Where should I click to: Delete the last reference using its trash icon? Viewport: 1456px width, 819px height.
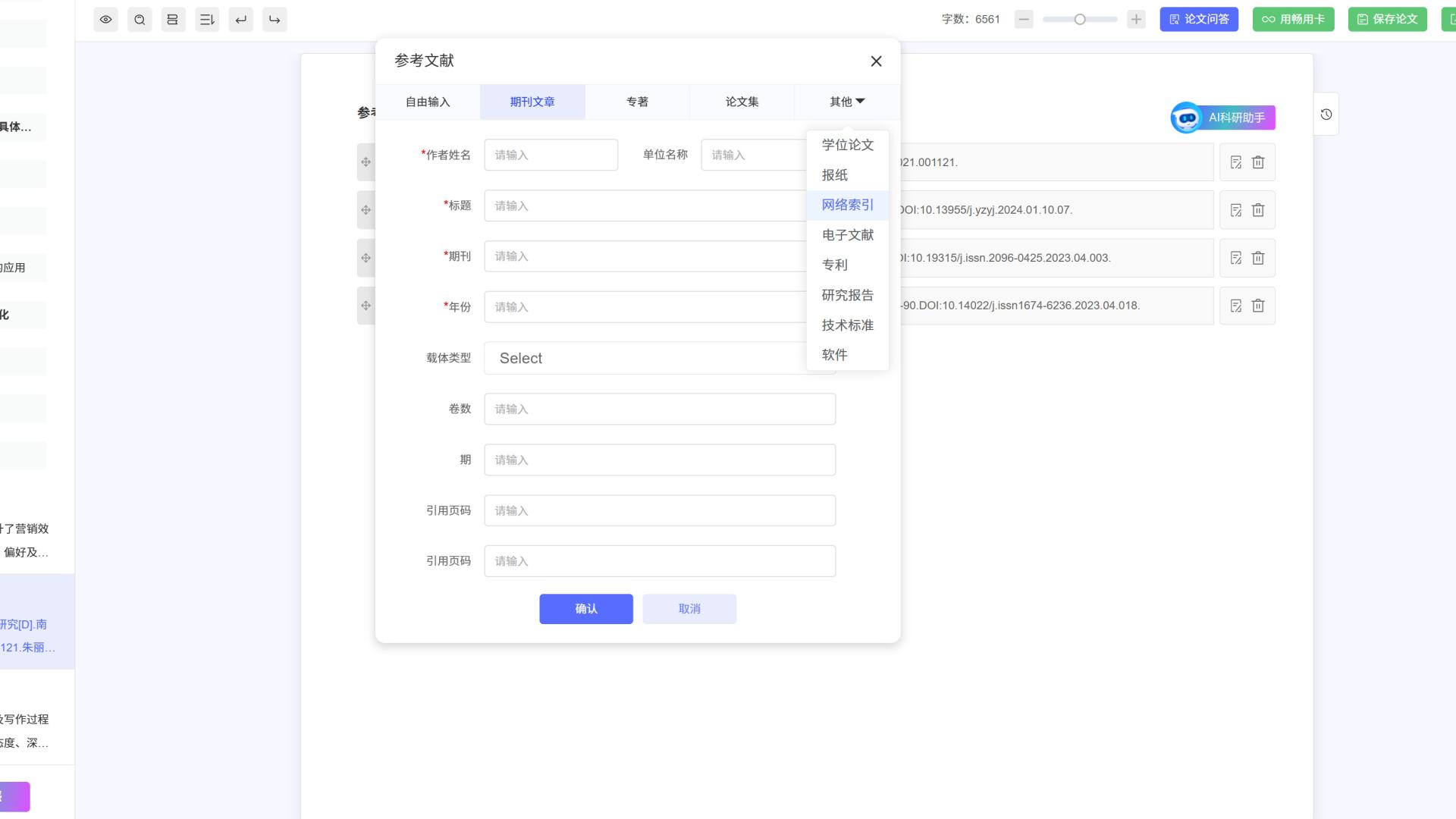1258,306
